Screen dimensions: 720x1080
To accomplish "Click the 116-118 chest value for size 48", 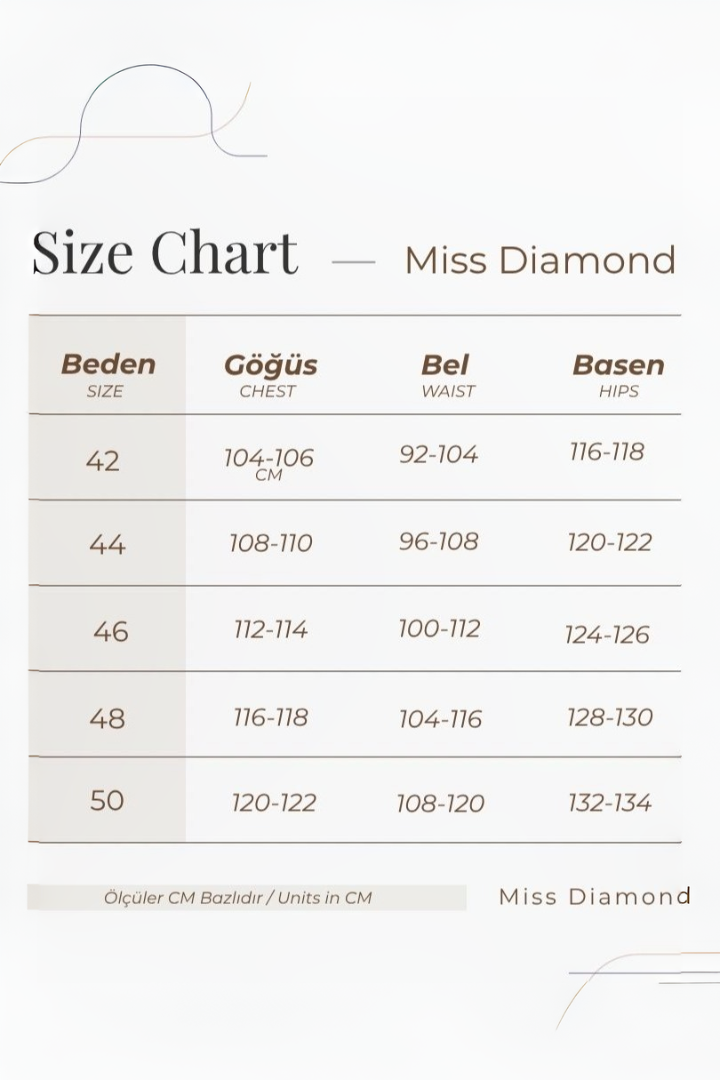I will coord(270,717).
